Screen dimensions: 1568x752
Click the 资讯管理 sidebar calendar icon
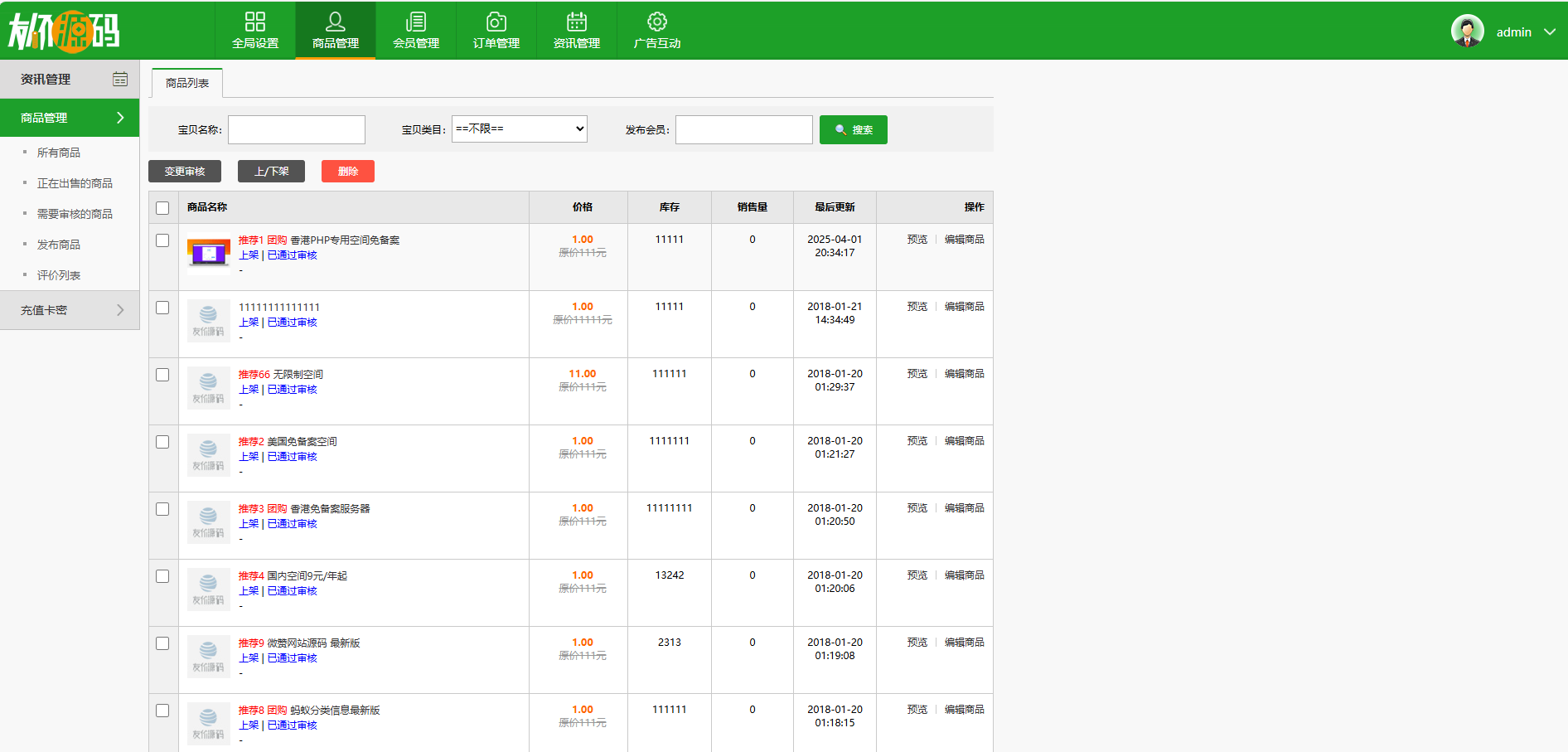pyautogui.click(x=120, y=79)
